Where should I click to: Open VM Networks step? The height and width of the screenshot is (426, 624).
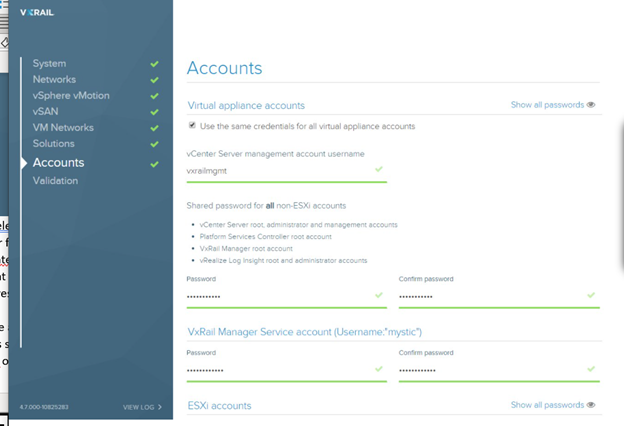pyautogui.click(x=63, y=127)
